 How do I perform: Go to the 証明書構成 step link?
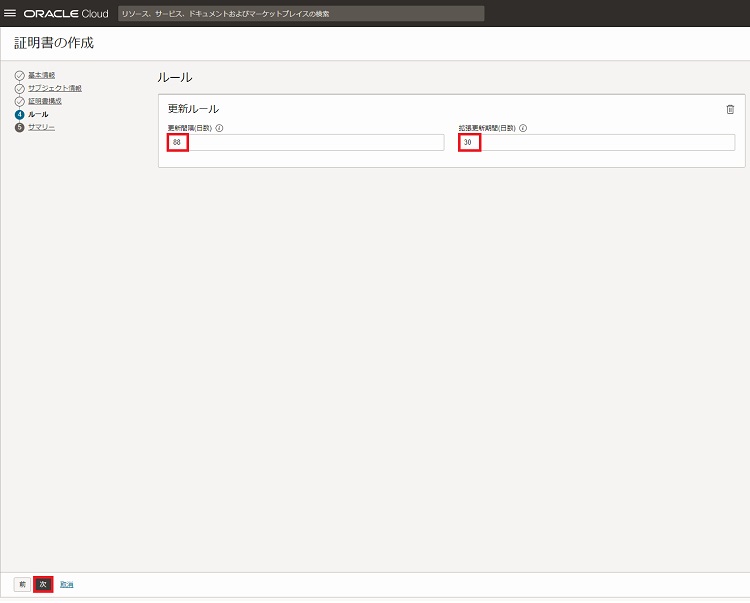click(45, 101)
